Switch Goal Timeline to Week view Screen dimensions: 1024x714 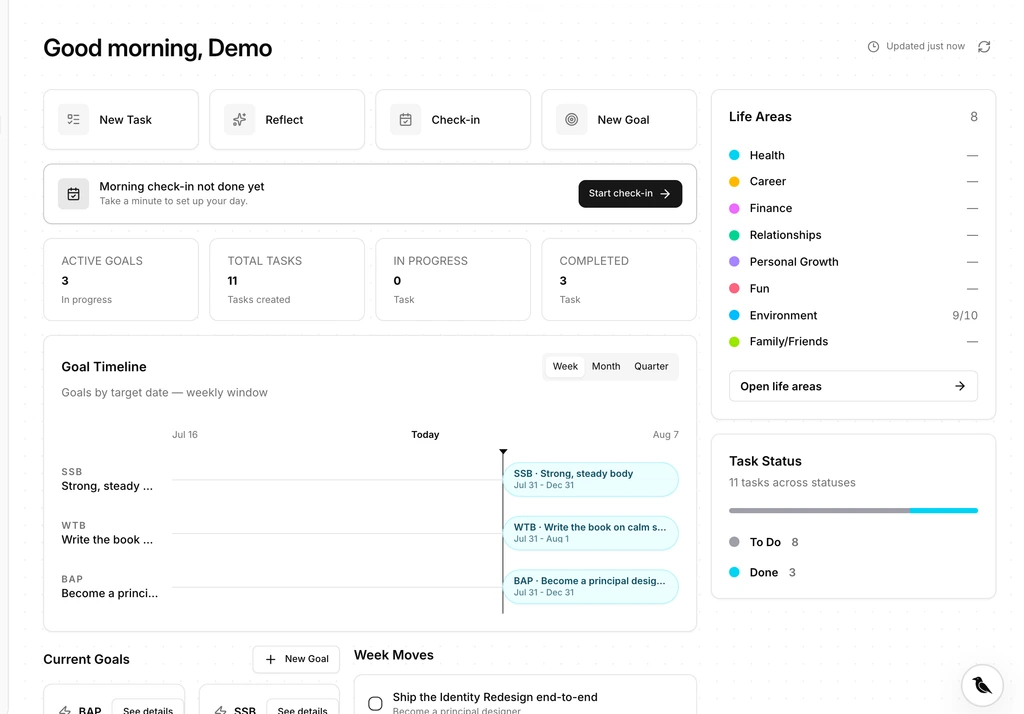click(565, 366)
